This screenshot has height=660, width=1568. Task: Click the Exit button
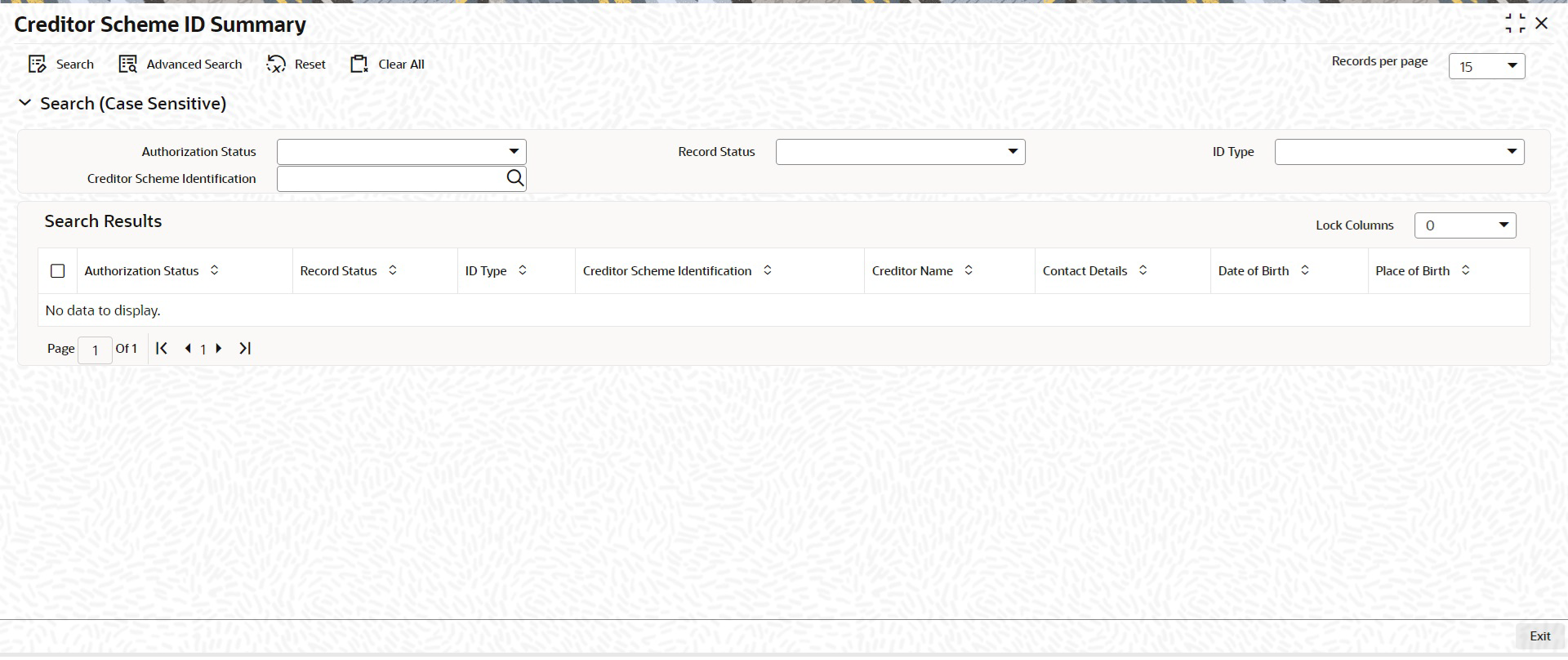(1540, 636)
